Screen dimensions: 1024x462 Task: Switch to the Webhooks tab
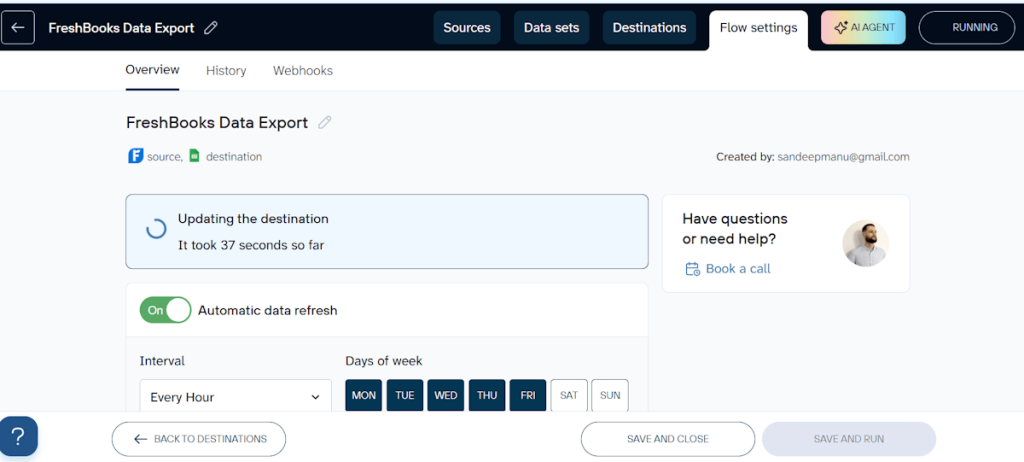click(x=303, y=71)
